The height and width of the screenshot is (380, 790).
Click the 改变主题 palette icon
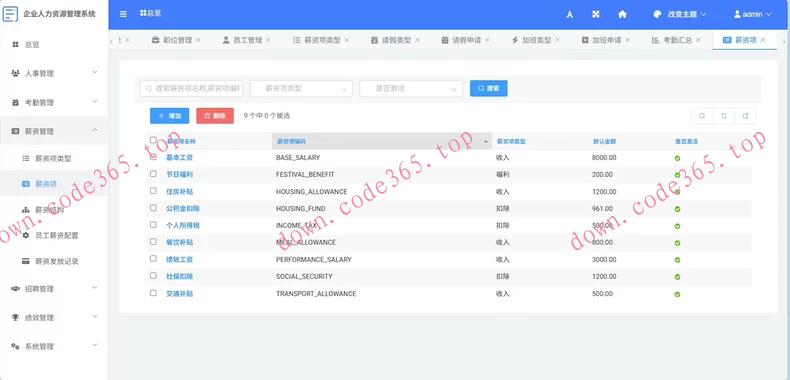(x=657, y=15)
